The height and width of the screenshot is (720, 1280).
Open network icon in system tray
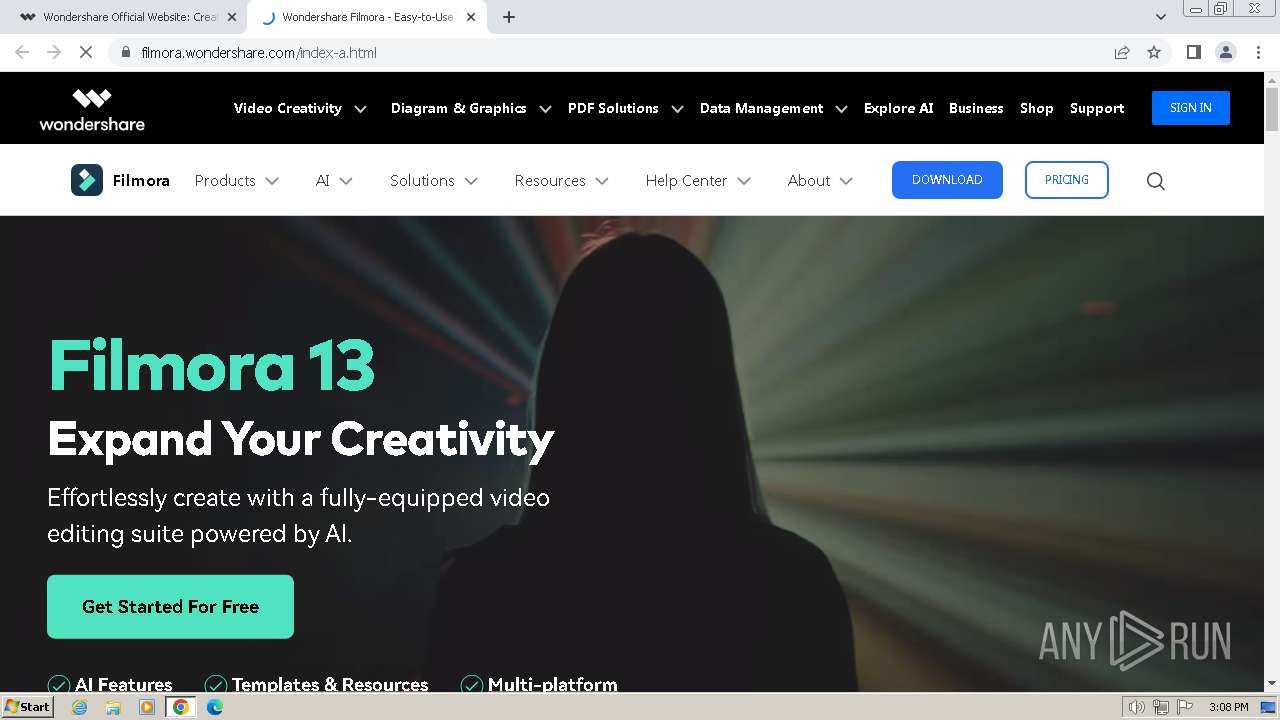coord(1163,707)
